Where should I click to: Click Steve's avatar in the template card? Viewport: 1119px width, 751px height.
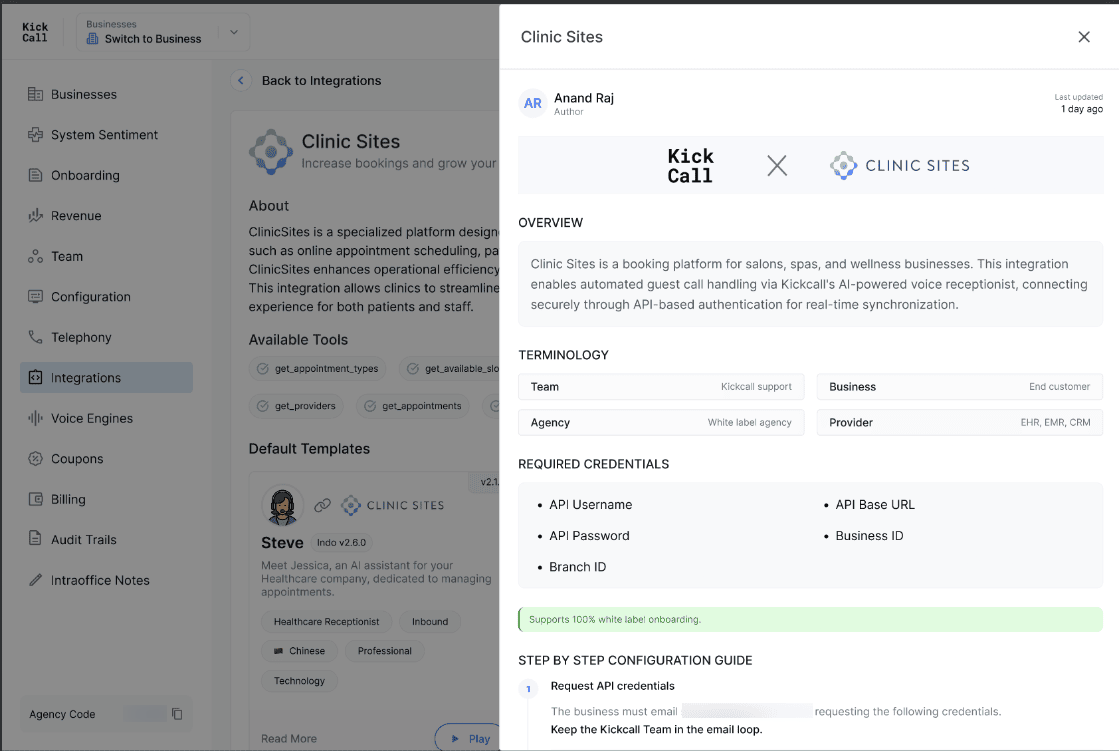283,505
